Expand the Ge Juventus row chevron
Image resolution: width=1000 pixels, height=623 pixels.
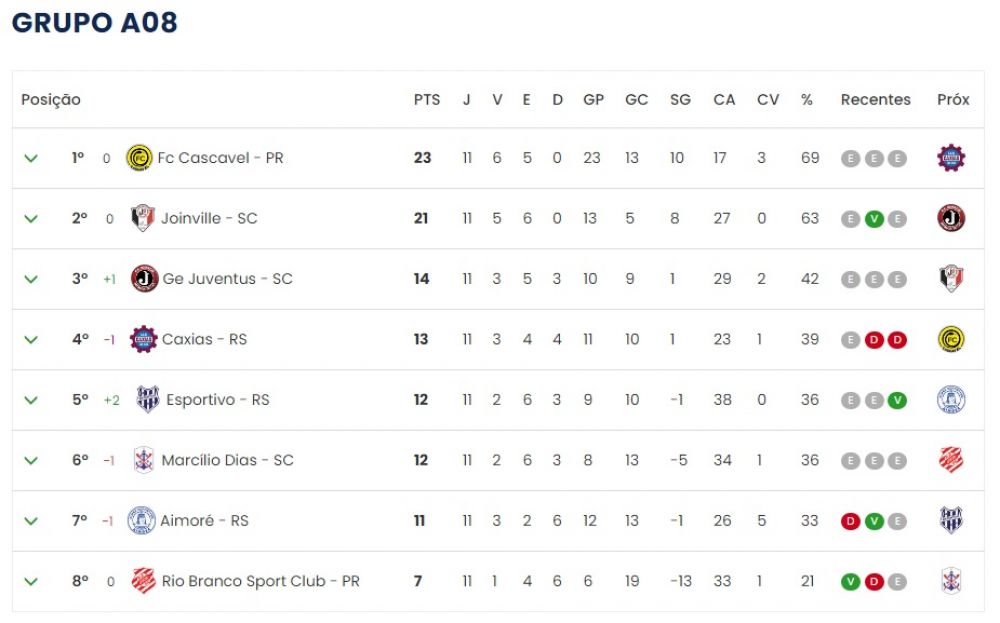click(x=31, y=279)
